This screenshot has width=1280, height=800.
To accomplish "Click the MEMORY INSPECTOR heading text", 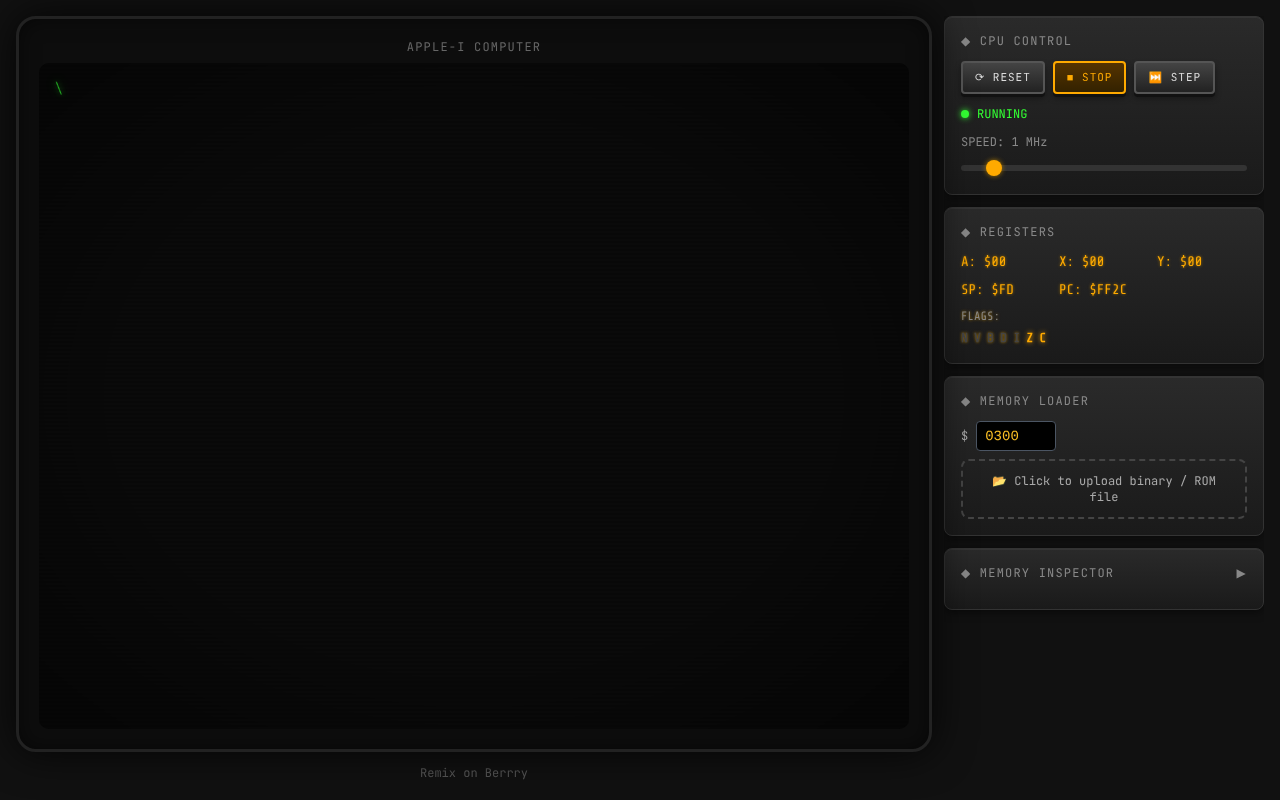I will point(1046,573).
